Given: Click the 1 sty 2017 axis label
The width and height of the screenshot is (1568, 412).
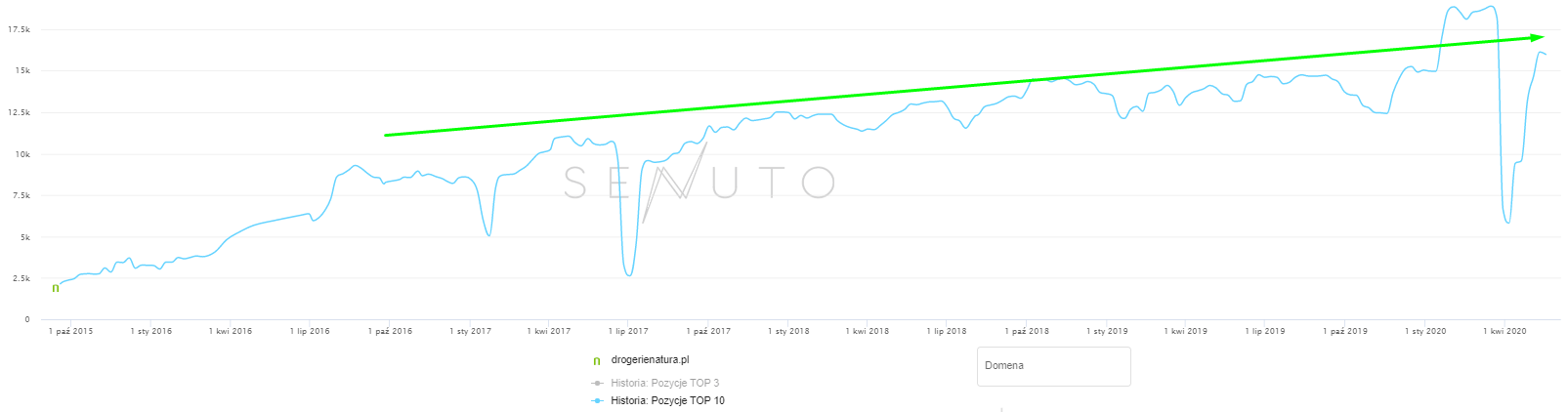Looking at the screenshot, I should pyautogui.click(x=470, y=332).
